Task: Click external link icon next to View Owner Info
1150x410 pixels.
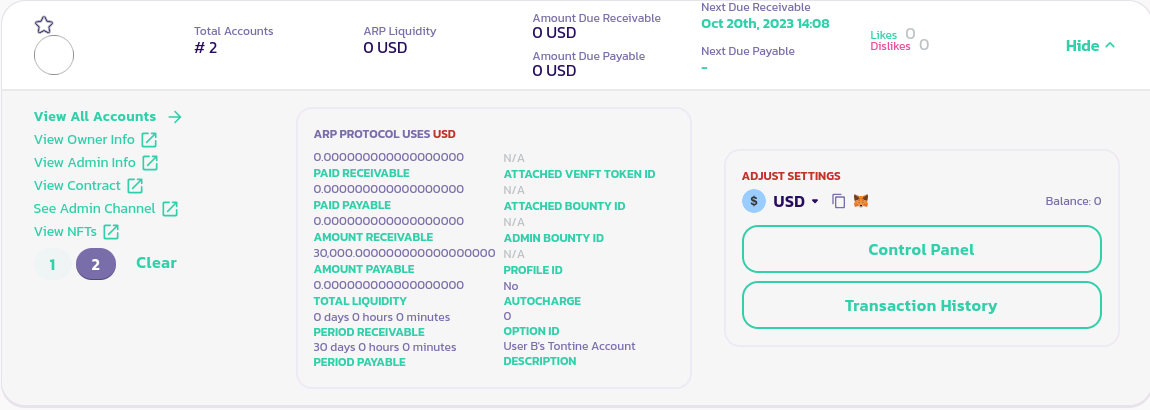Action: pos(149,139)
